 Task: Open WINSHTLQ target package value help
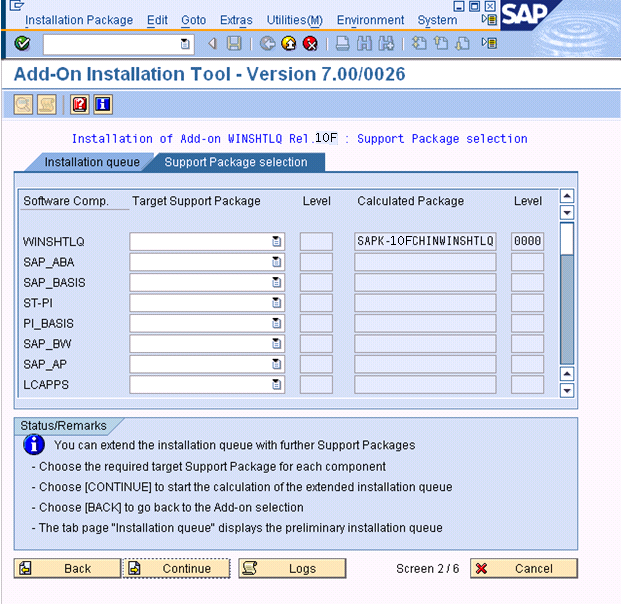pos(276,241)
